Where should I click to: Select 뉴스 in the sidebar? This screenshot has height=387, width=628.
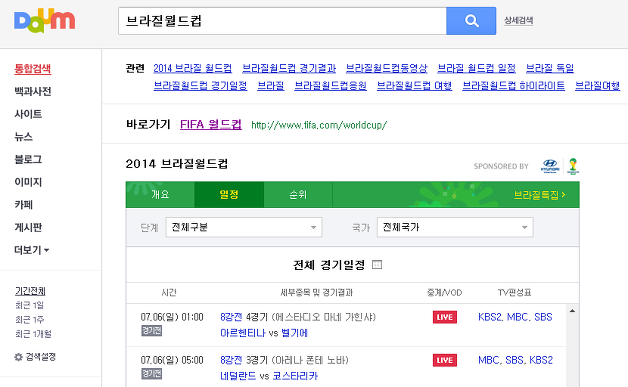(x=24, y=137)
